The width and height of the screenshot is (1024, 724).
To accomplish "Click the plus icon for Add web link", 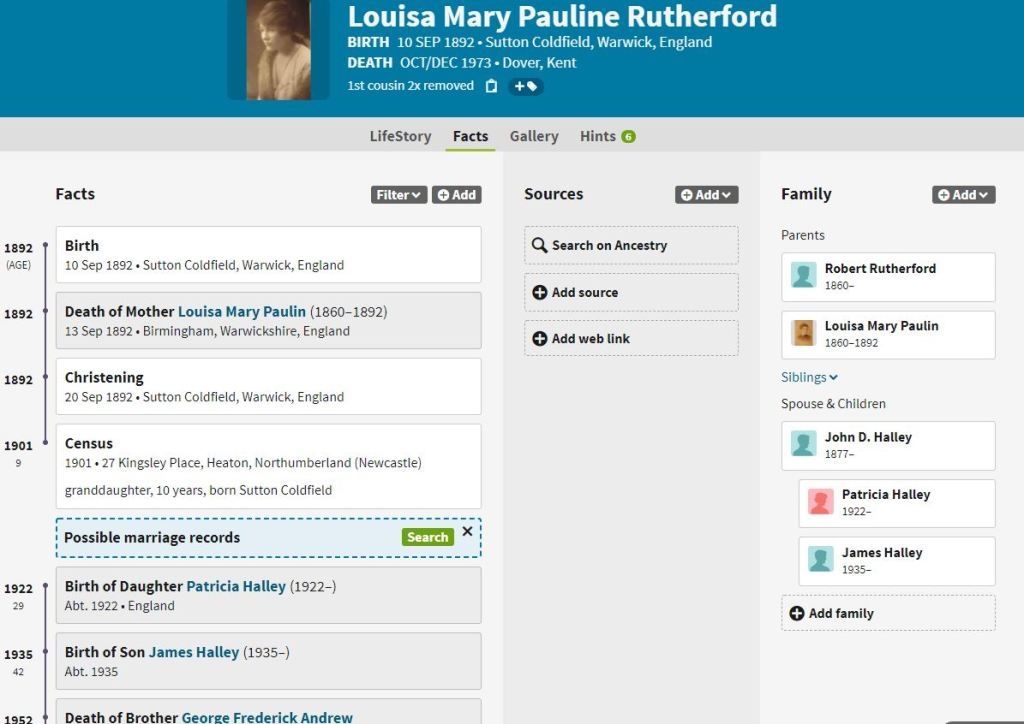I will click(540, 338).
